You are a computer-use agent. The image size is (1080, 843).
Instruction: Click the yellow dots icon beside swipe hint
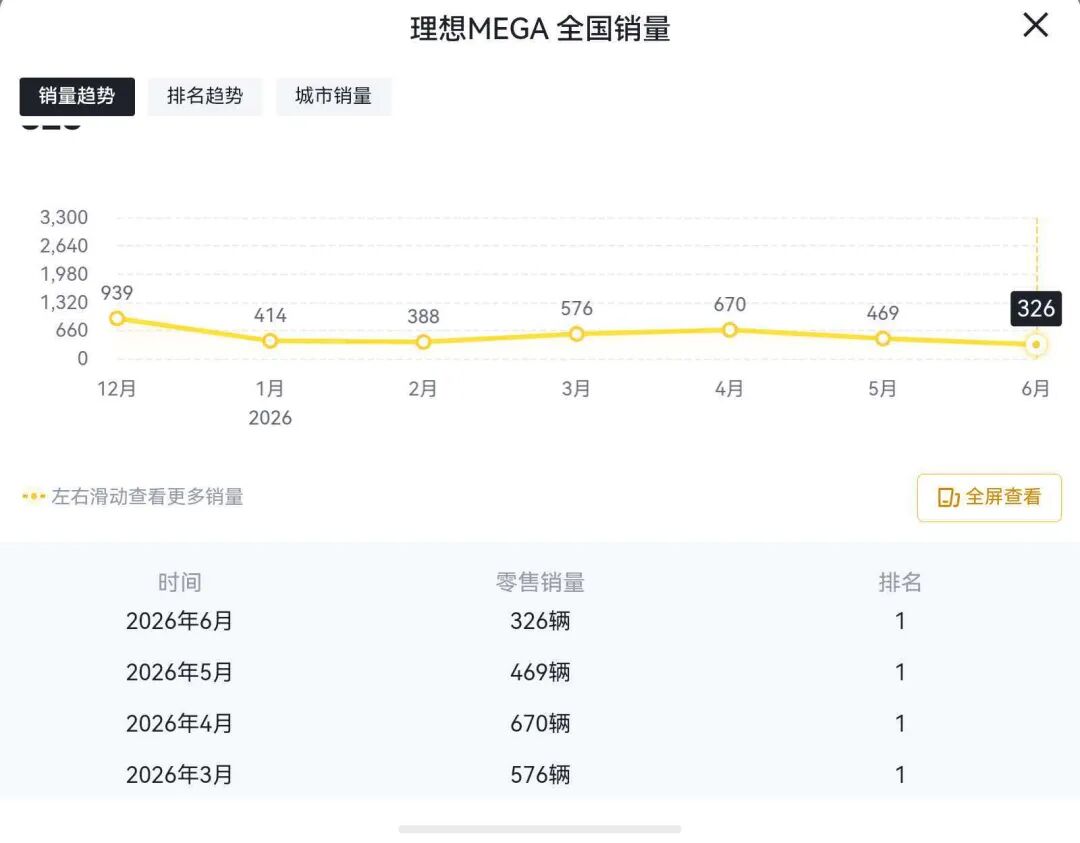pos(34,496)
